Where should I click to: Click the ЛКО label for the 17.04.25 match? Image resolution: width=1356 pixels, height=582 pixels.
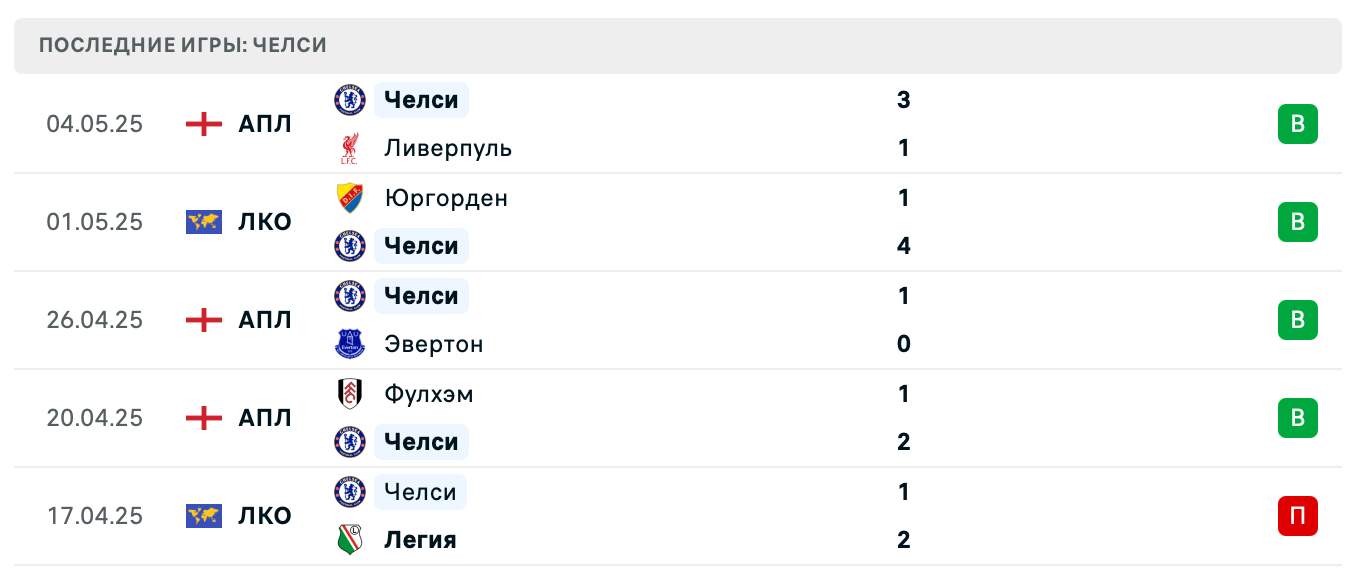[x=265, y=516]
